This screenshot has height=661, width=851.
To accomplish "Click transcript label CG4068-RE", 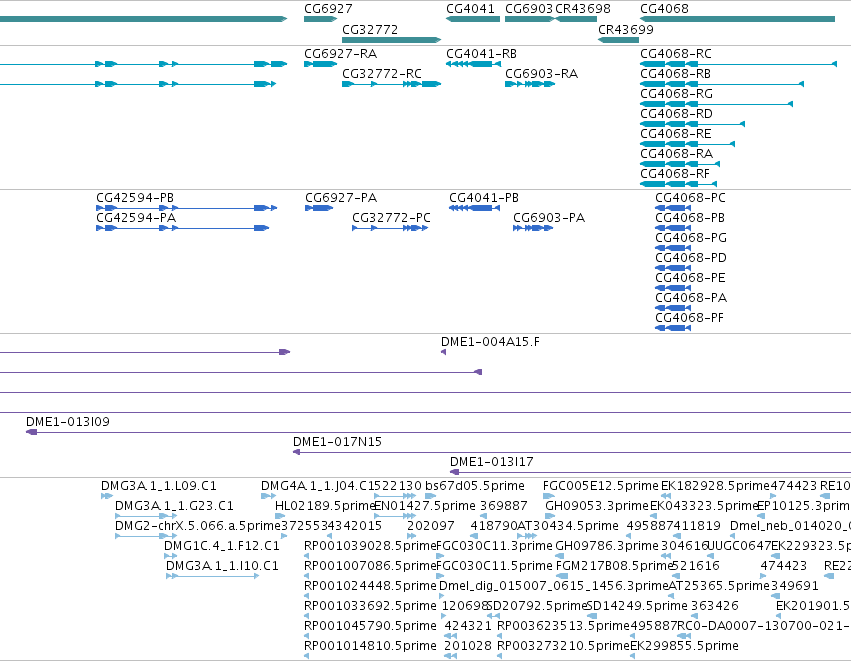I will (x=676, y=134).
